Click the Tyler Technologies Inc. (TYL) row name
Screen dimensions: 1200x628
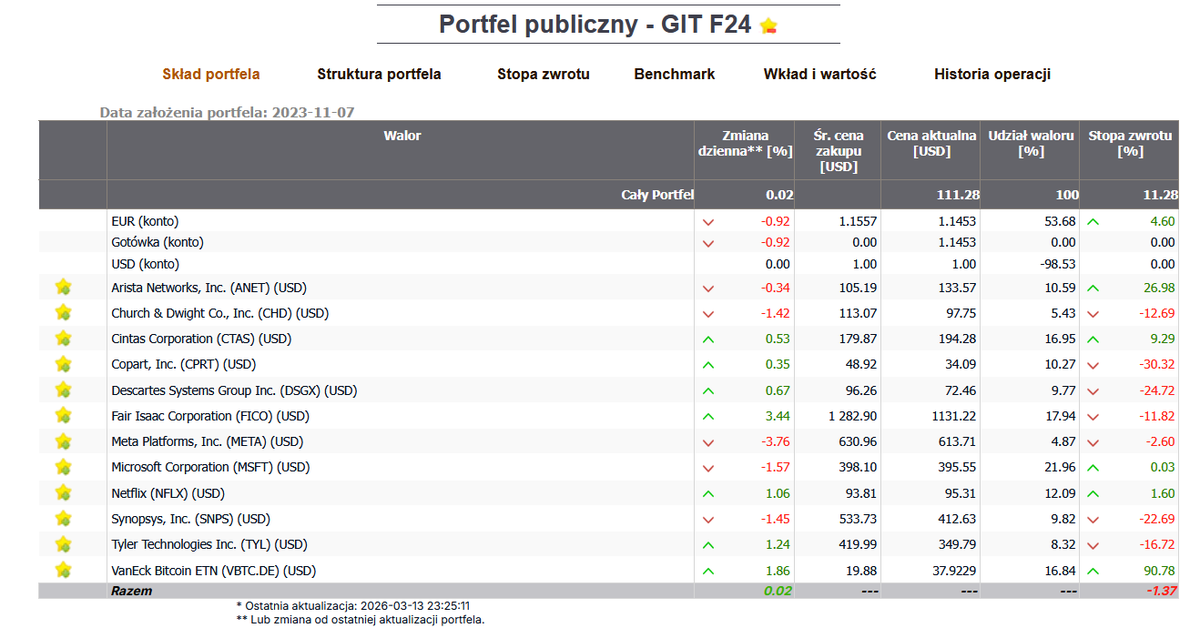pos(209,544)
